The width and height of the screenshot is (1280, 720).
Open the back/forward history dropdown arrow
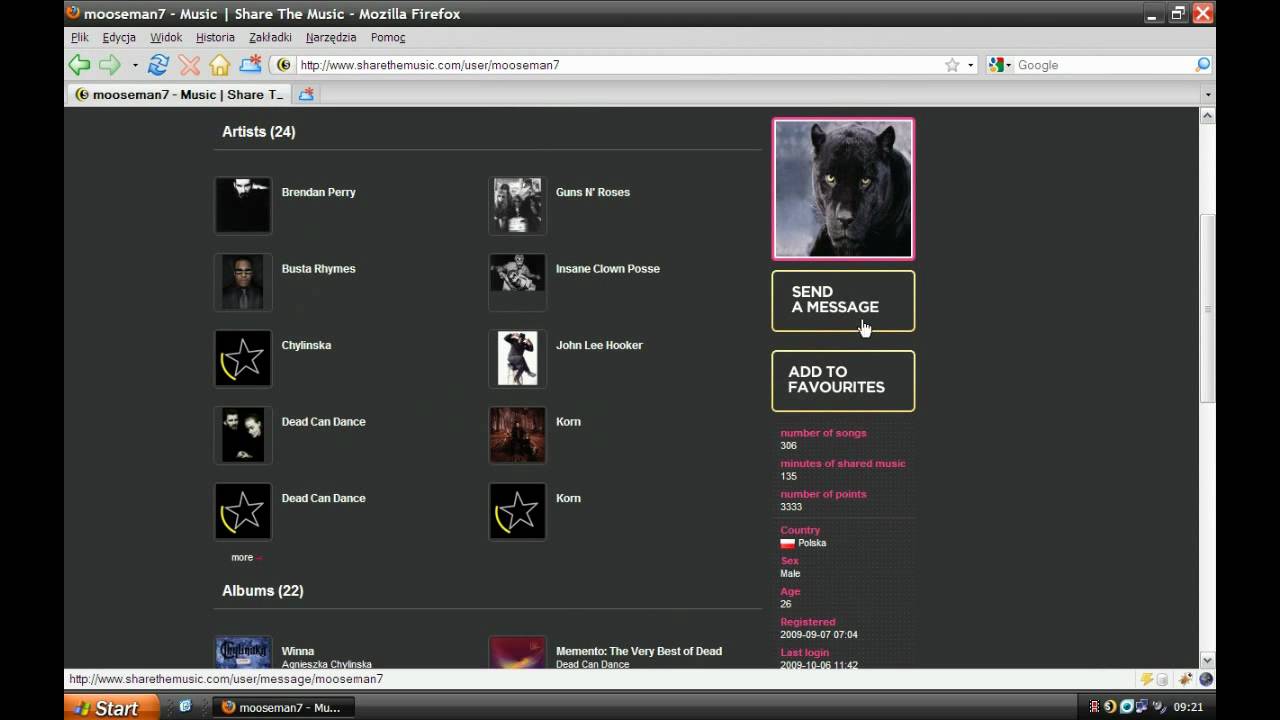pyautogui.click(x=135, y=65)
